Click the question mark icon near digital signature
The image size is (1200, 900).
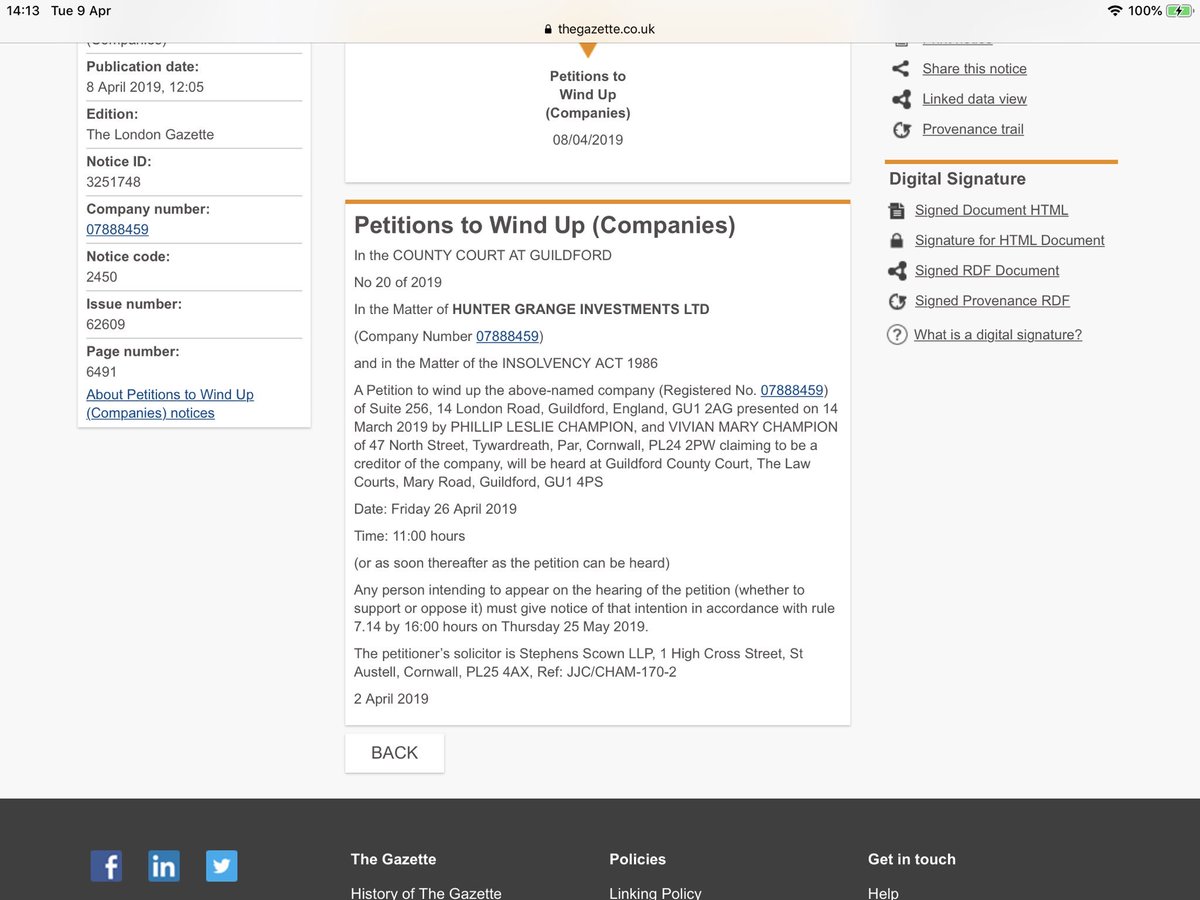tap(897, 334)
